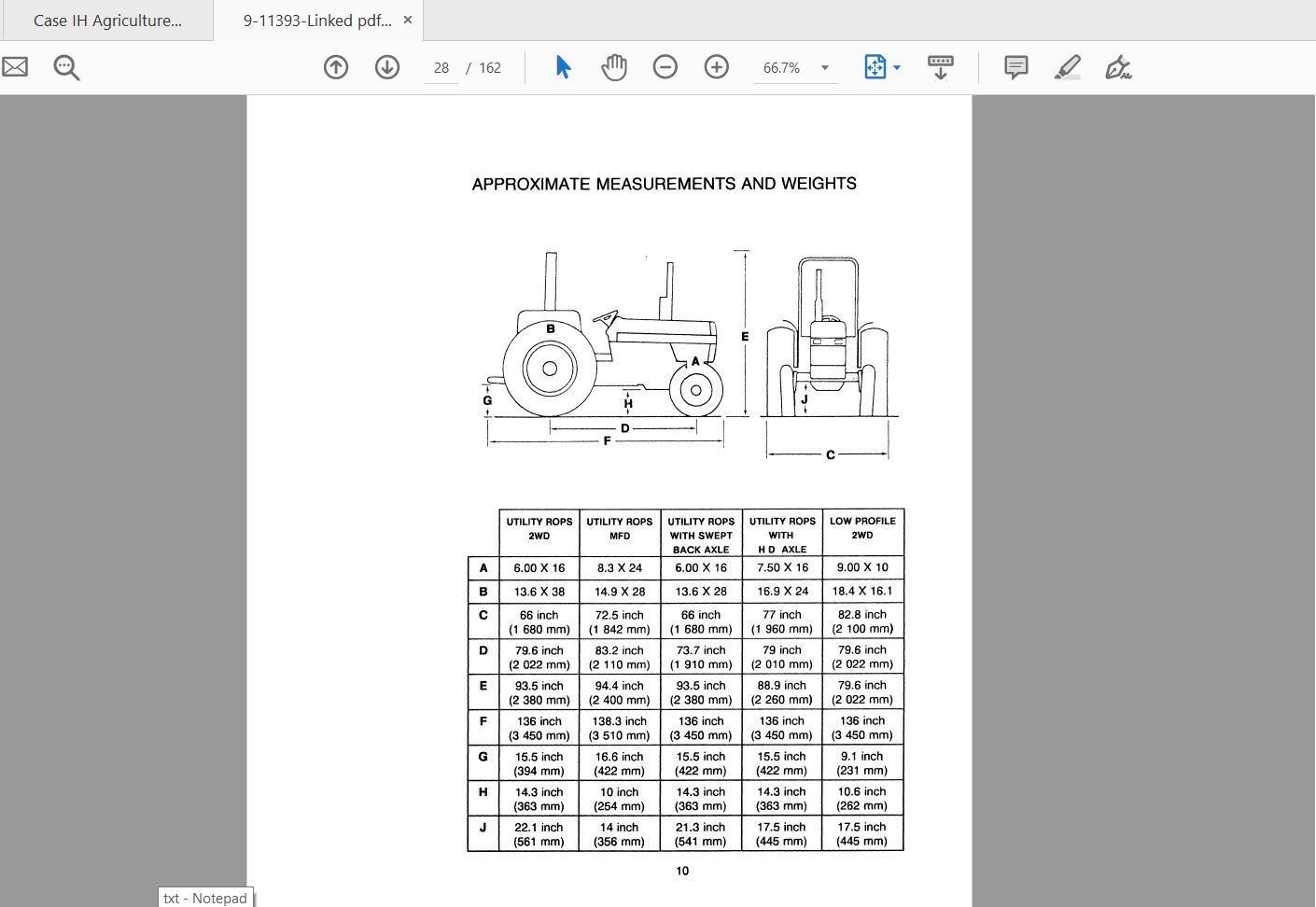Image resolution: width=1316 pixels, height=907 pixels.
Task: Open the search magnifier tool
Action: click(x=65, y=67)
